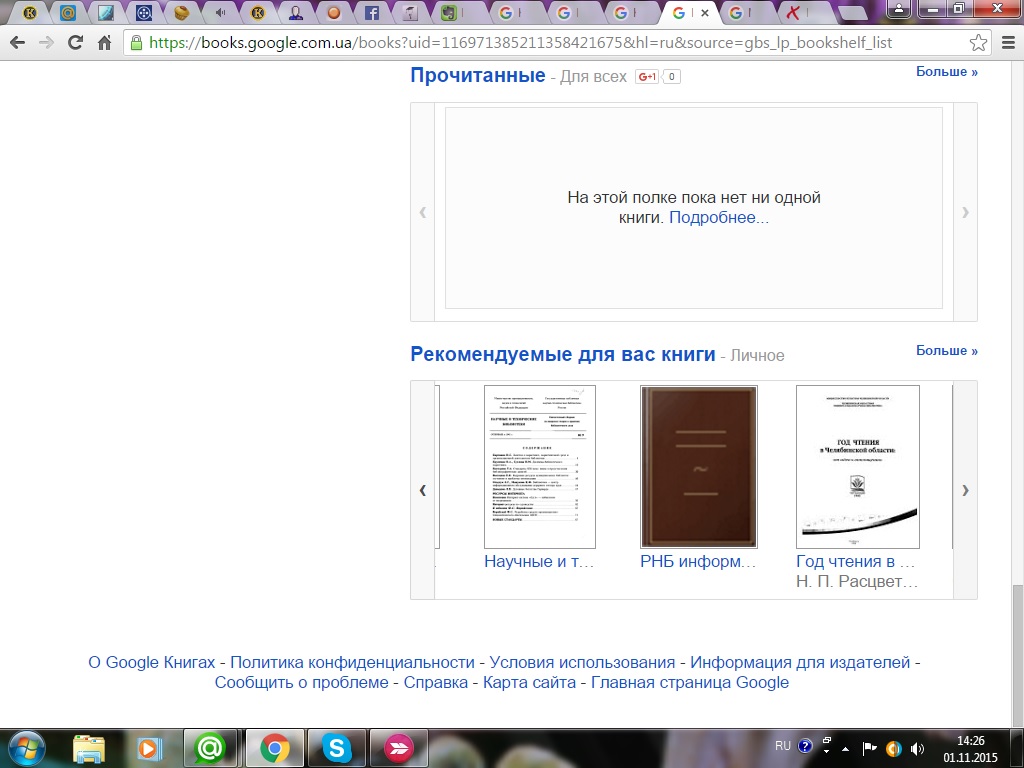Click the Action Center flag icon
The height and width of the screenshot is (768, 1024).
869,748
